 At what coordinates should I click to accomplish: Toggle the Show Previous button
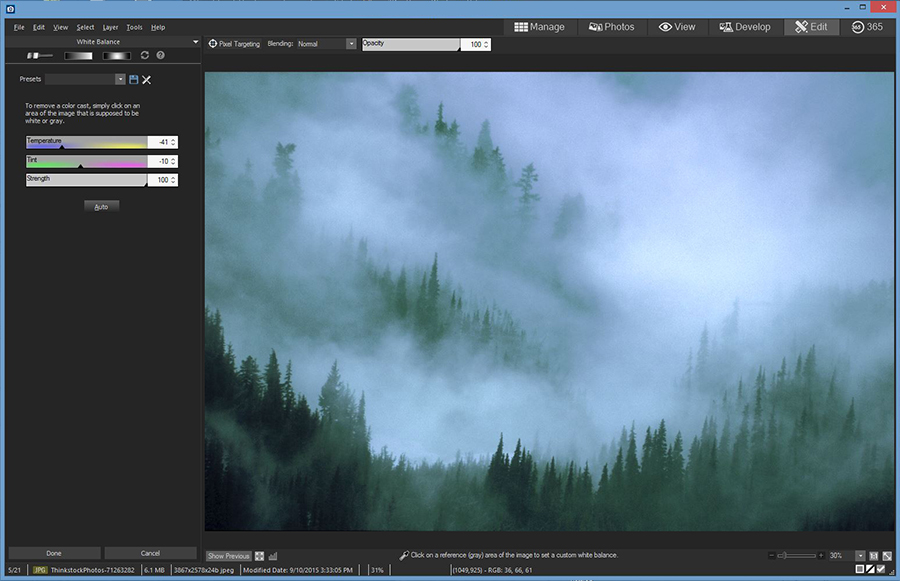tap(229, 556)
